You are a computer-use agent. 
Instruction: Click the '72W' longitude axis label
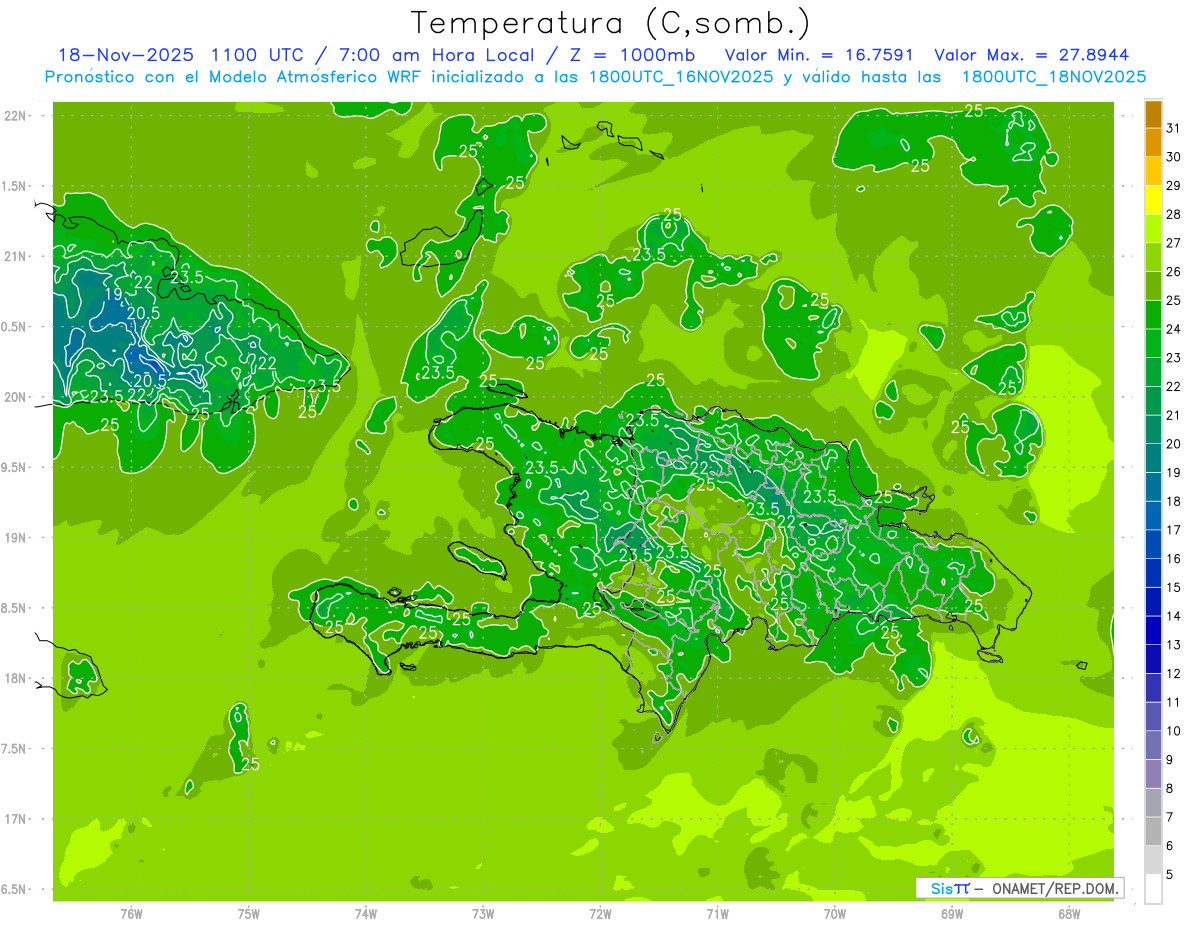click(600, 914)
